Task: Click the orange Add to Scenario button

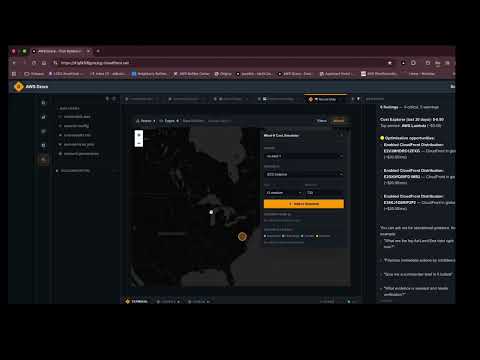Action: tap(304, 204)
